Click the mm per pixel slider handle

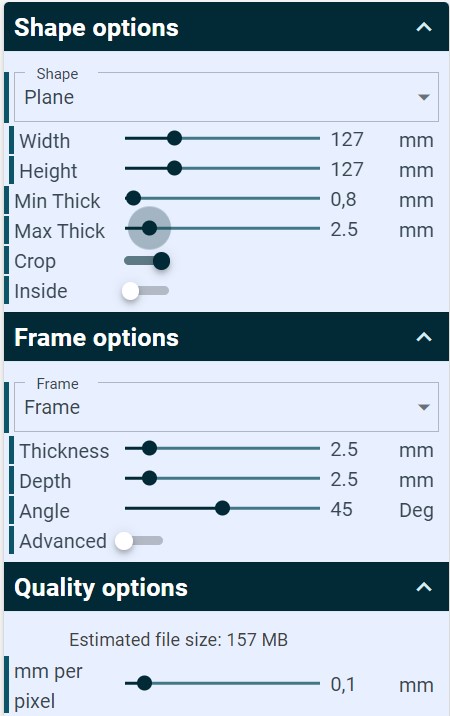144,684
